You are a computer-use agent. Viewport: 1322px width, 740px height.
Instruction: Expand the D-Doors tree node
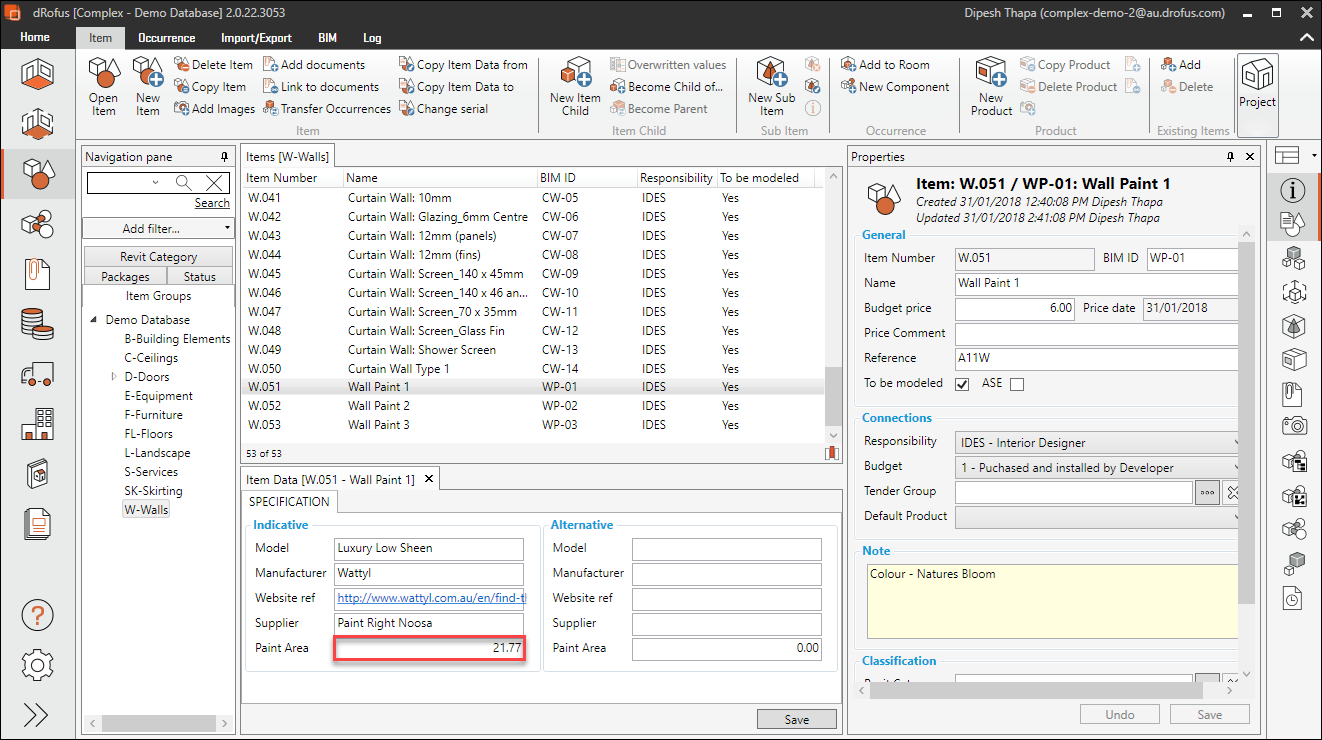[114, 377]
